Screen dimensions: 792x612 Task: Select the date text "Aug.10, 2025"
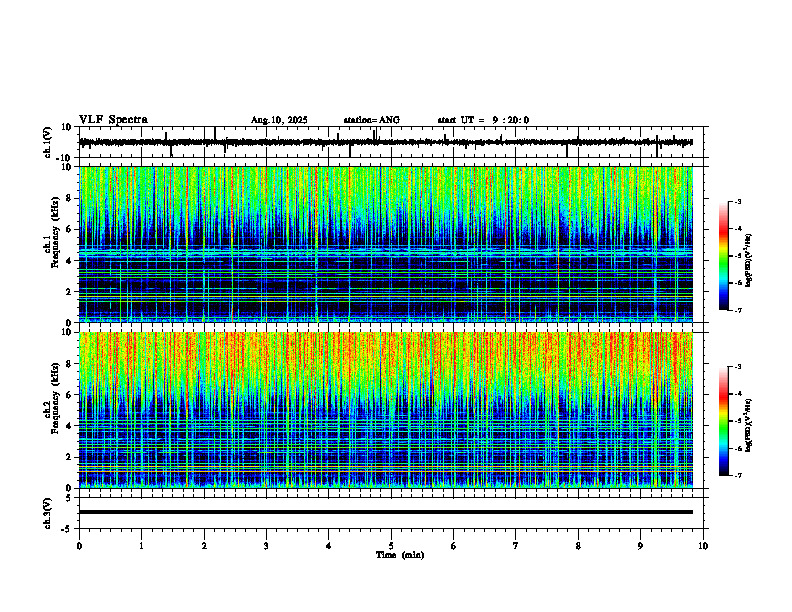(x=279, y=120)
